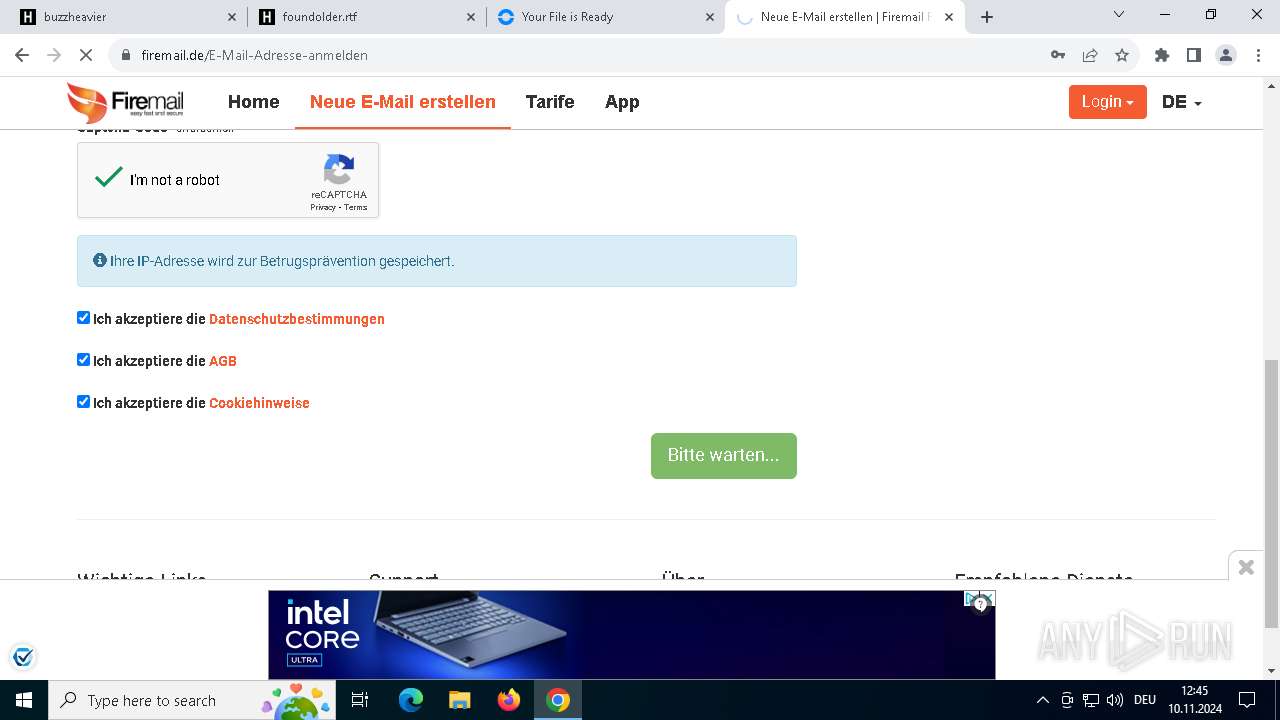Uncheck the AGB acceptance checkbox
The image size is (1280, 720).
pyautogui.click(x=84, y=360)
